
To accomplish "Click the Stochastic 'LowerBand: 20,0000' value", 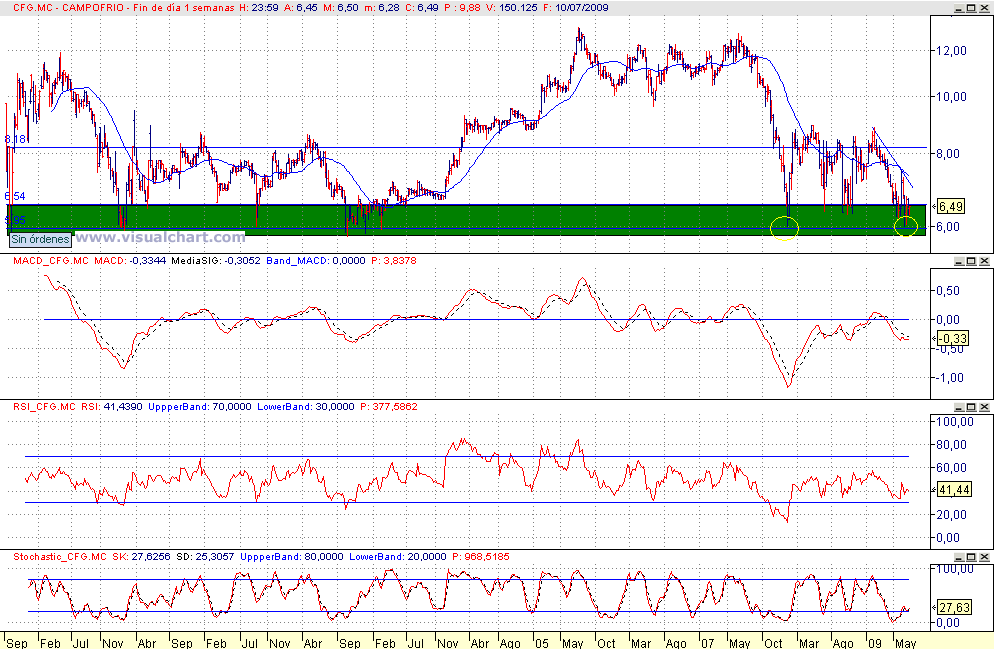I will [397, 556].
